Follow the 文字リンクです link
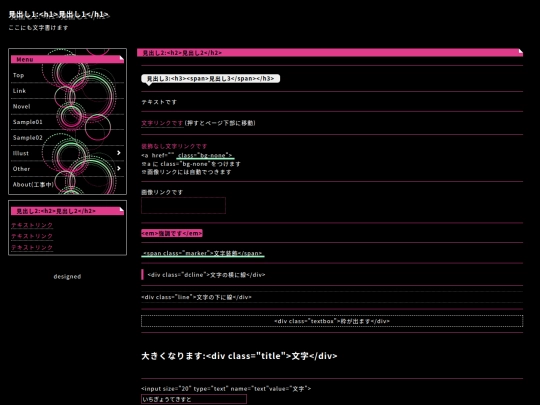Viewport: 540px width, 405px height. 162,123
